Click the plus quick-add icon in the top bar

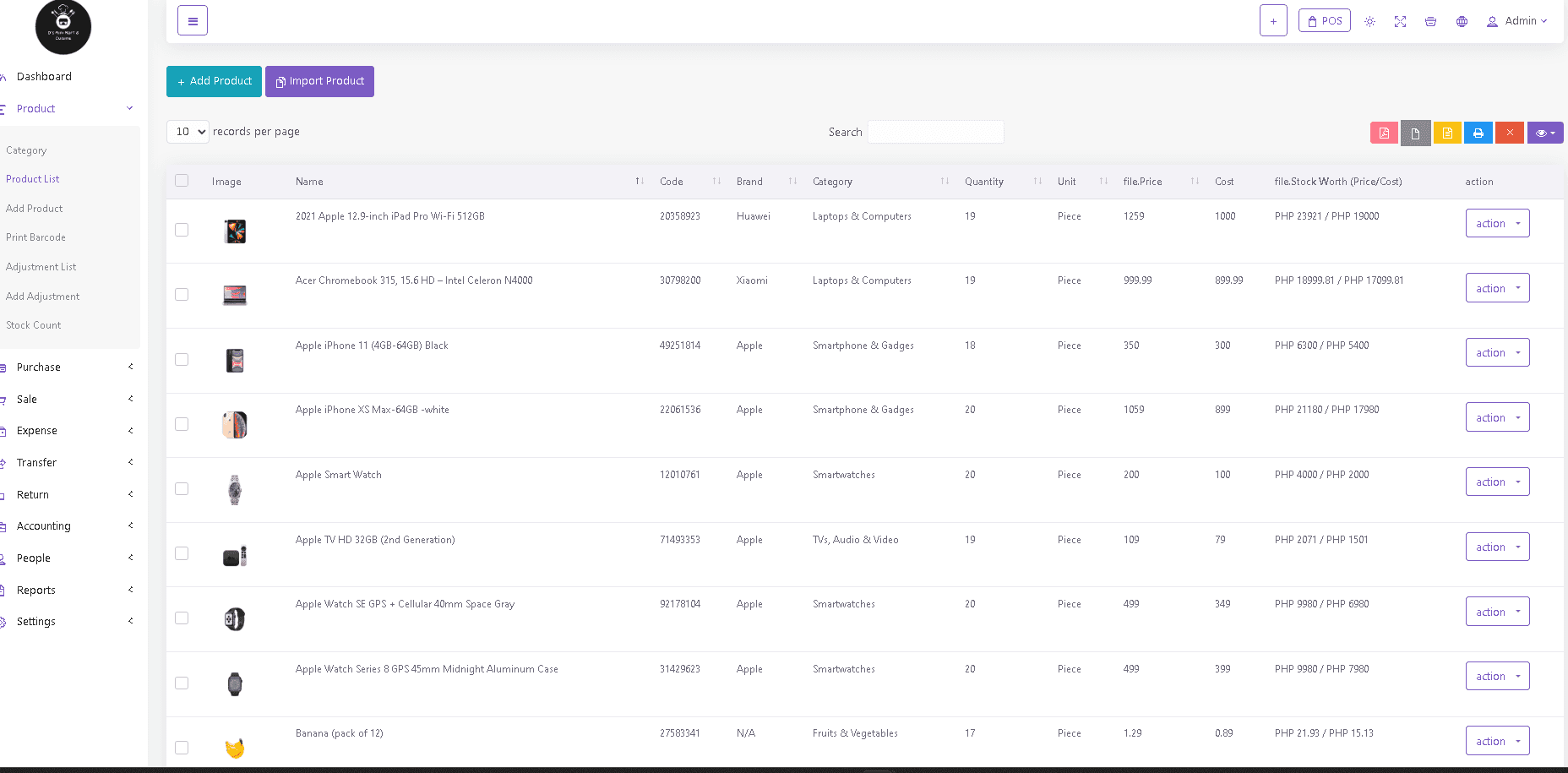pyautogui.click(x=1273, y=21)
